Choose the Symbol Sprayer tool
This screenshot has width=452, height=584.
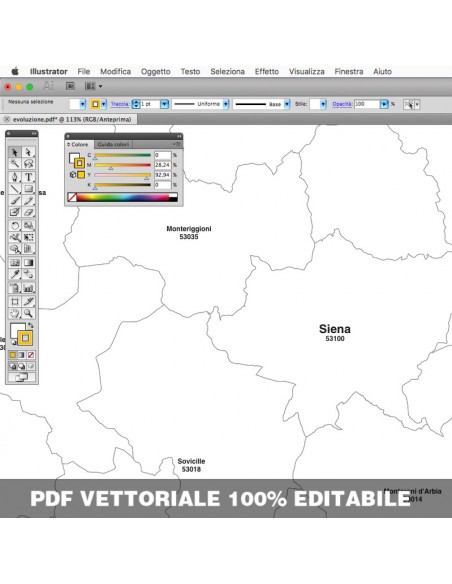(x=15, y=288)
